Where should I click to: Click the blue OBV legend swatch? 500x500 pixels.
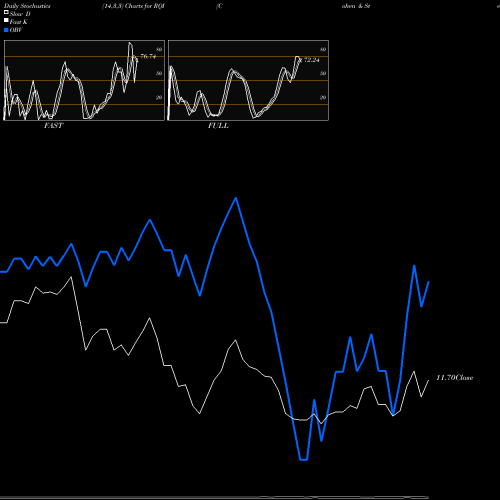6,30
